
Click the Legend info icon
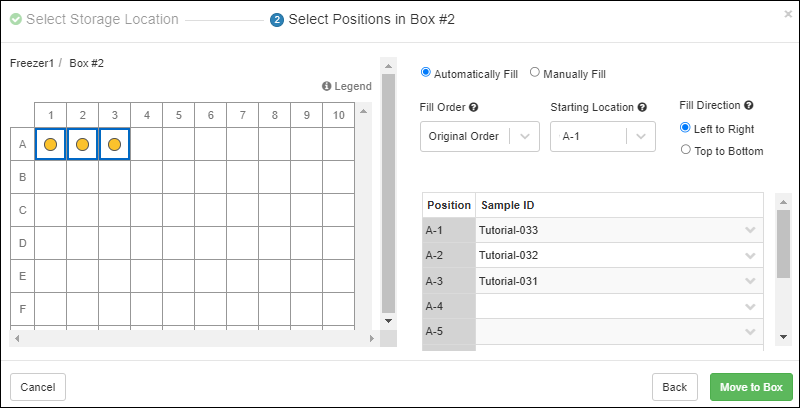[327, 87]
